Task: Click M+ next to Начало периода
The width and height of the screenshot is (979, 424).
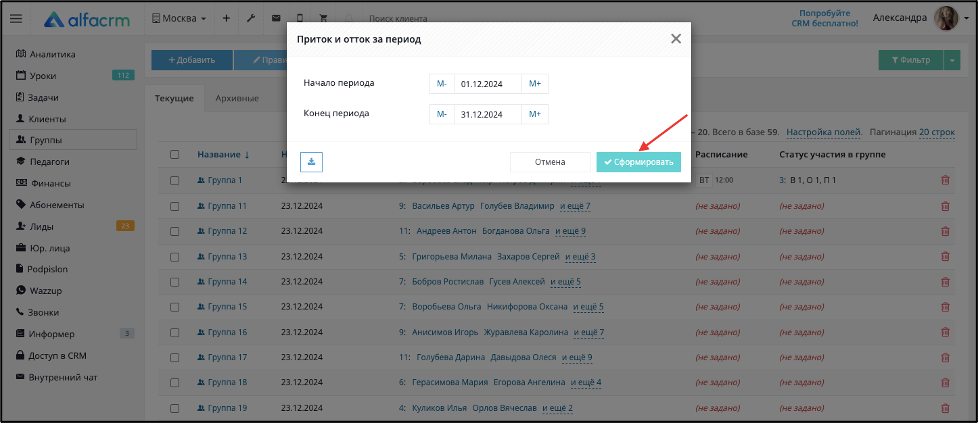Action: pyautogui.click(x=535, y=84)
